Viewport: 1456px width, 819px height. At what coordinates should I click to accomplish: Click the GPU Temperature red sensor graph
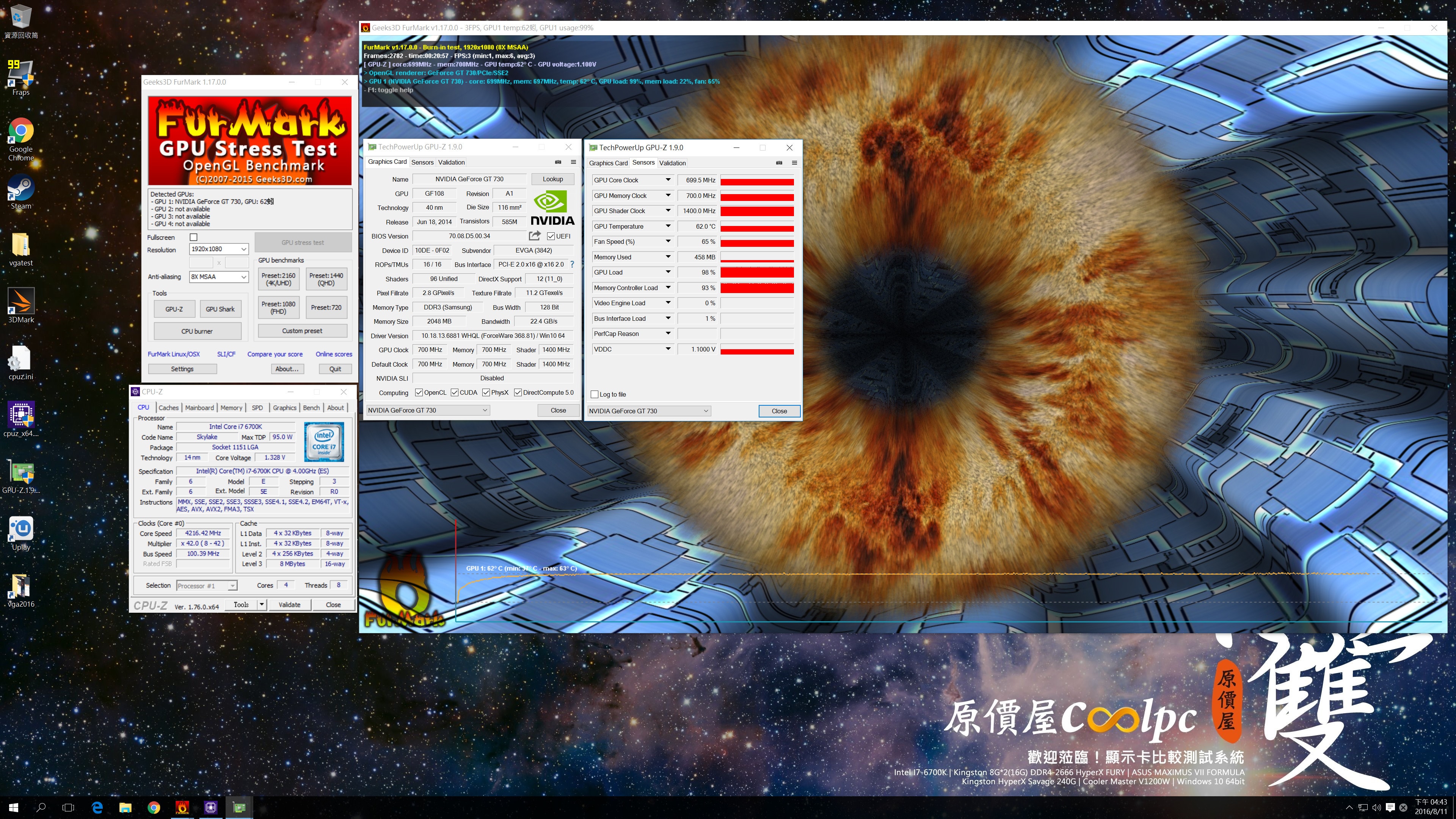[757, 226]
